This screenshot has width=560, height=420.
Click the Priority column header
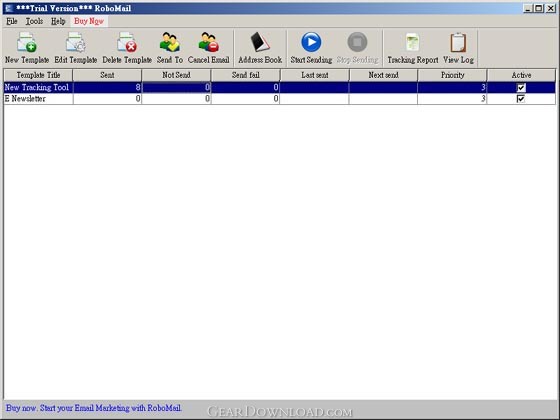pos(452,75)
